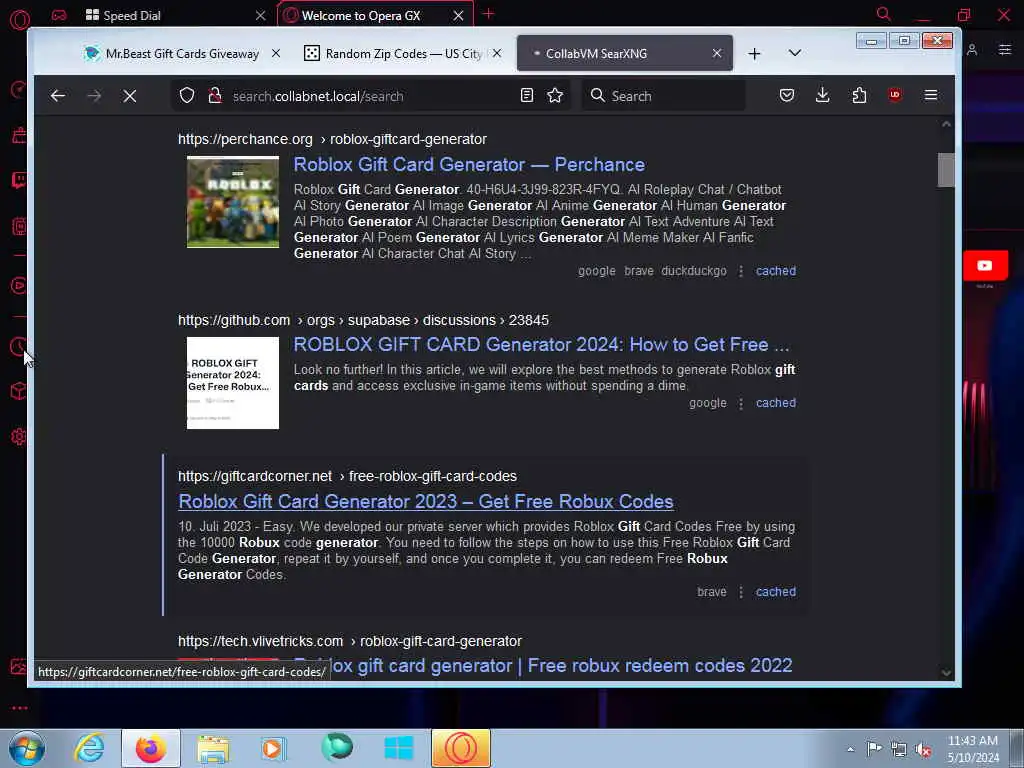Viewport: 1024px width, 768px height.
Task: Open GX Corner gamepad icon in Opera
Action: pyautogui.click(x=59, y=15)
